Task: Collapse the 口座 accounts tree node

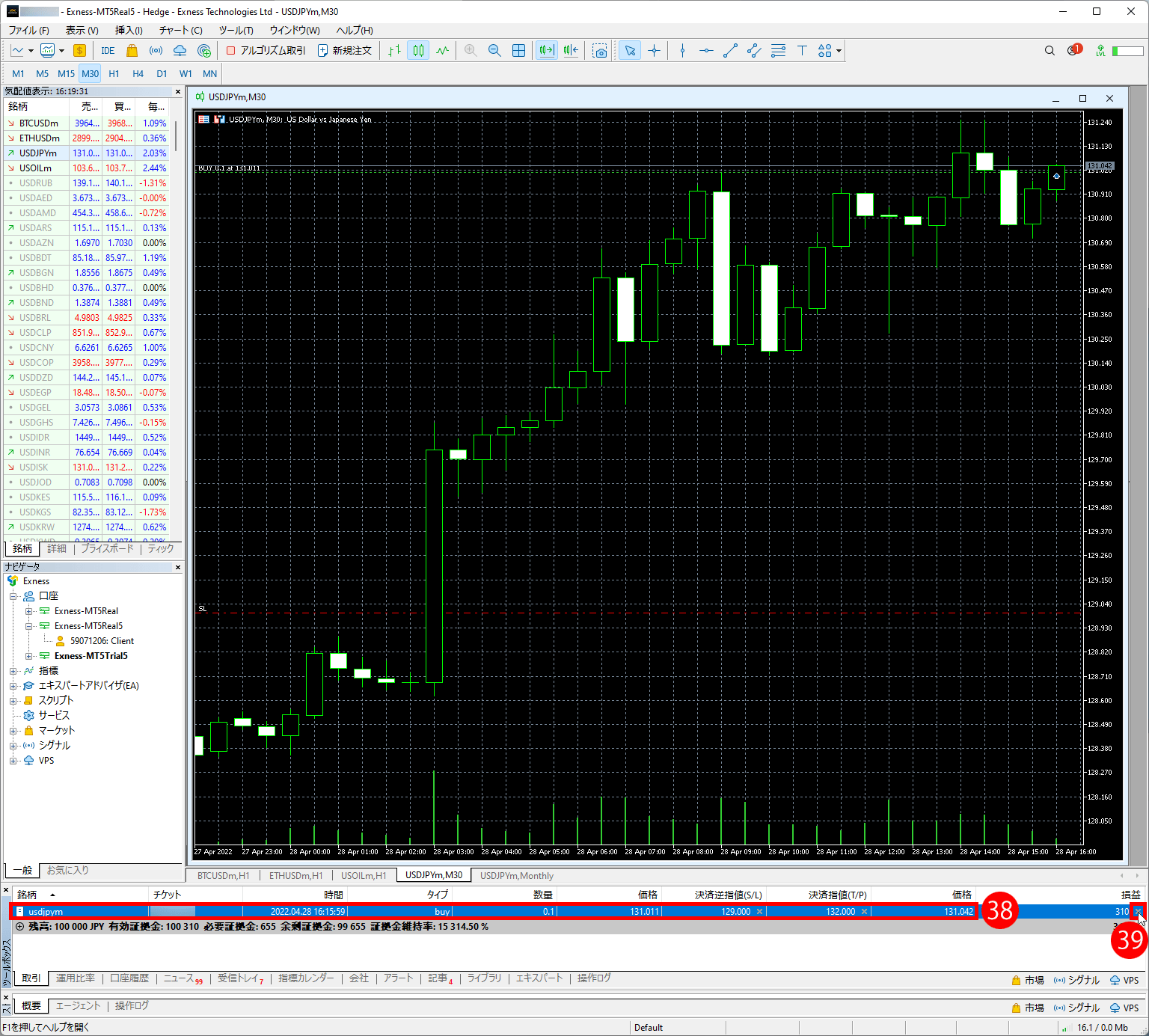Action: 13,596
